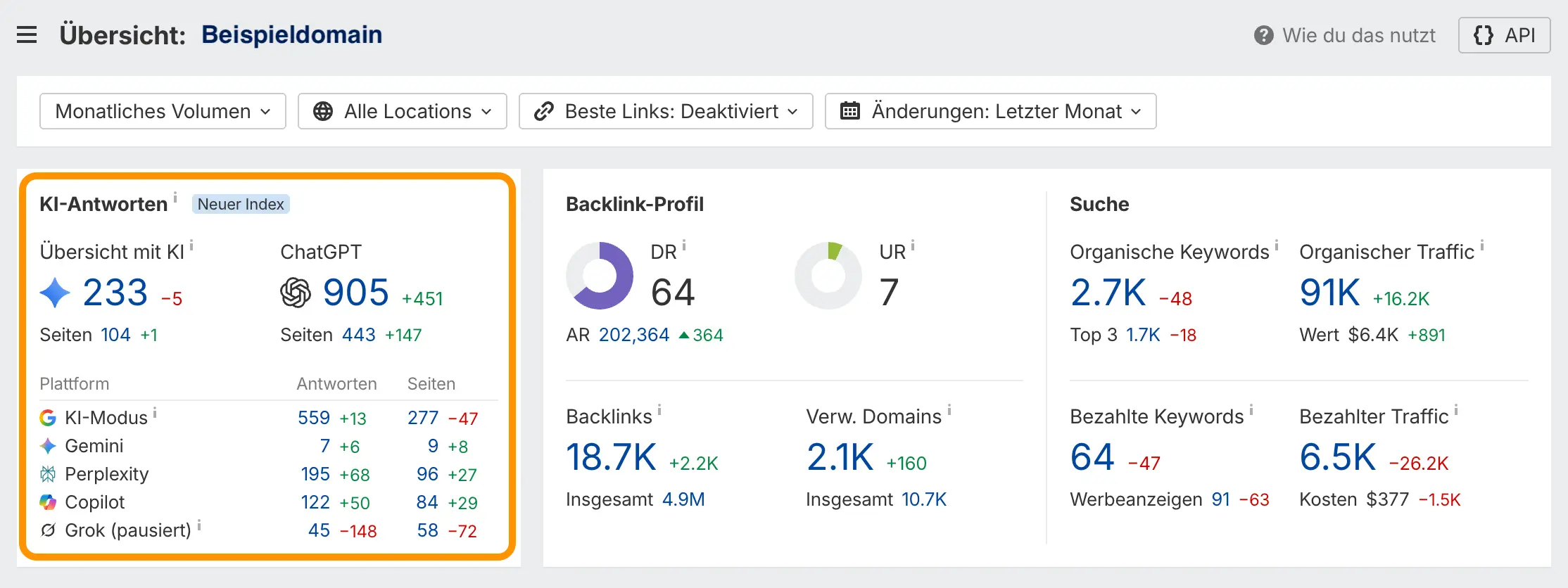Click the Antworten column header
Screen dimensions: 1568x588
[x=336, y=384]
